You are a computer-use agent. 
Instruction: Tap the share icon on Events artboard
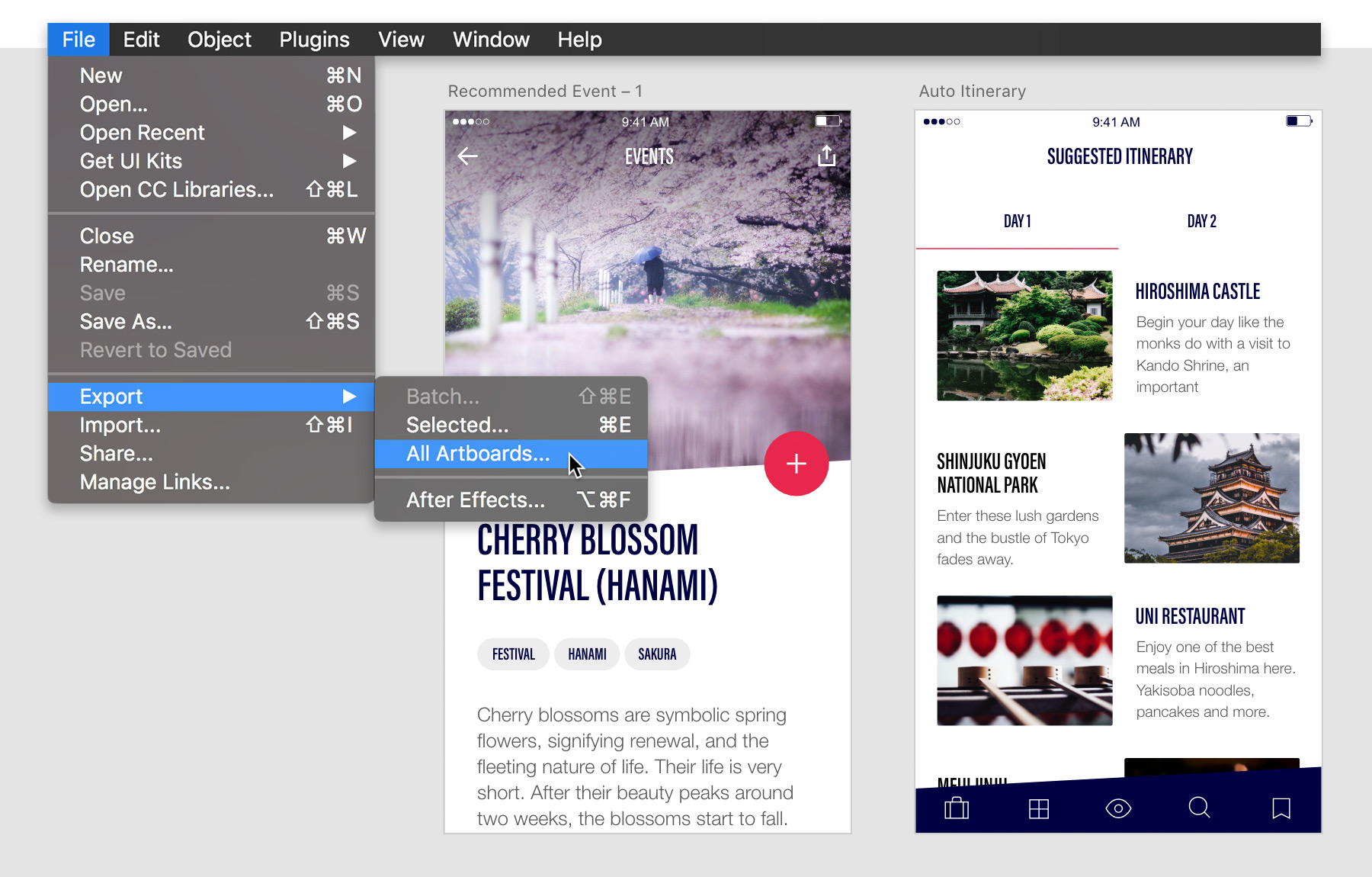826,156
